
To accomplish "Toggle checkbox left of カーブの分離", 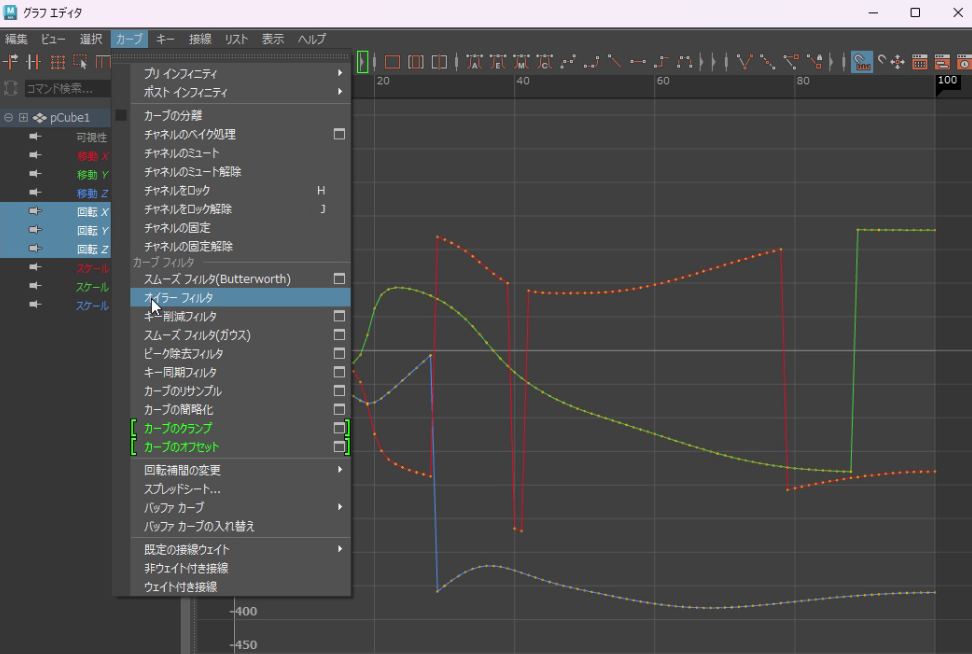I will click(121, 115).
